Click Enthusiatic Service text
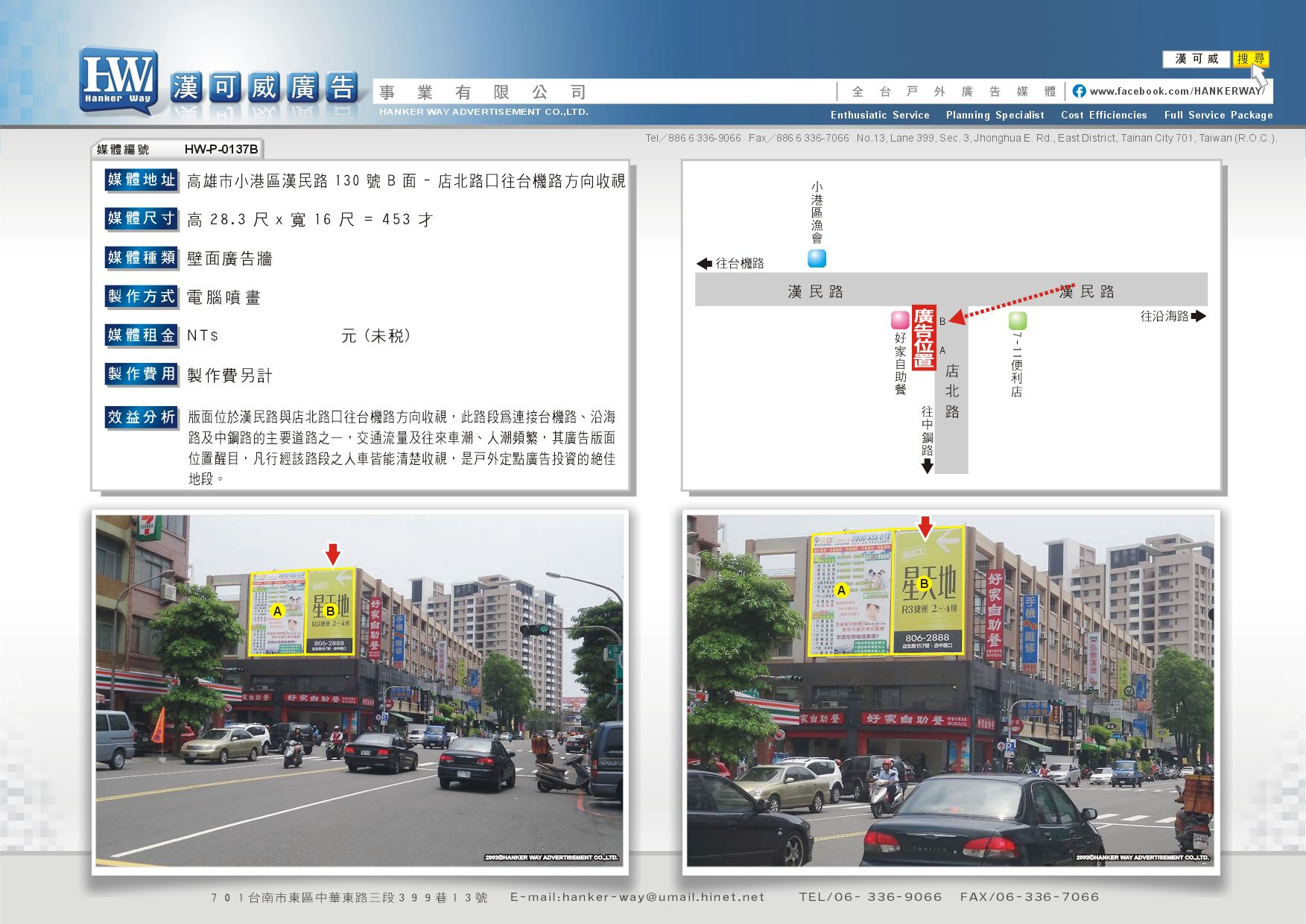Image resolution: width=1306 pixels, height=924 pixels. (880, 115)
